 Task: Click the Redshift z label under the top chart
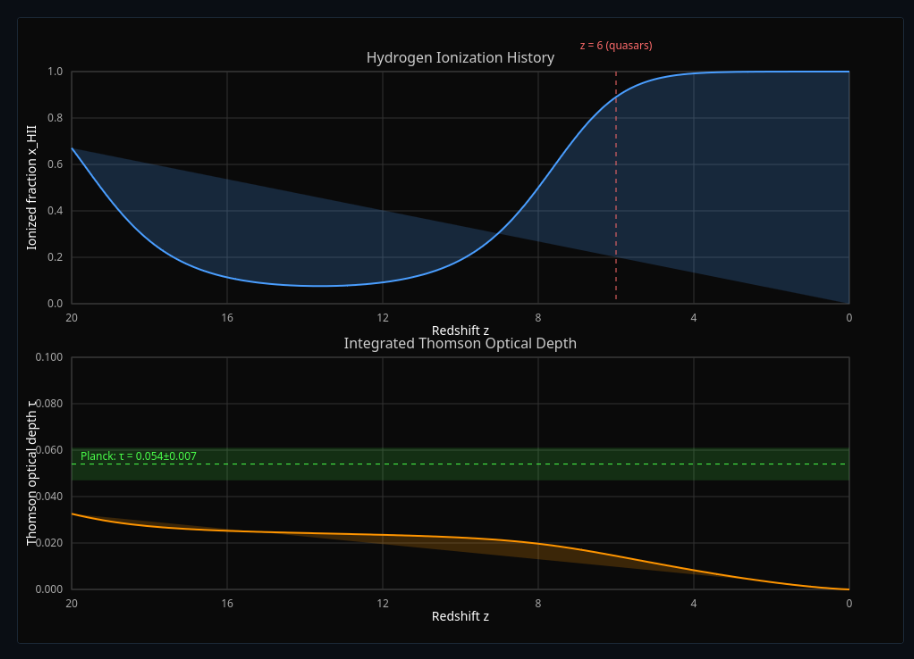(460, 330)
